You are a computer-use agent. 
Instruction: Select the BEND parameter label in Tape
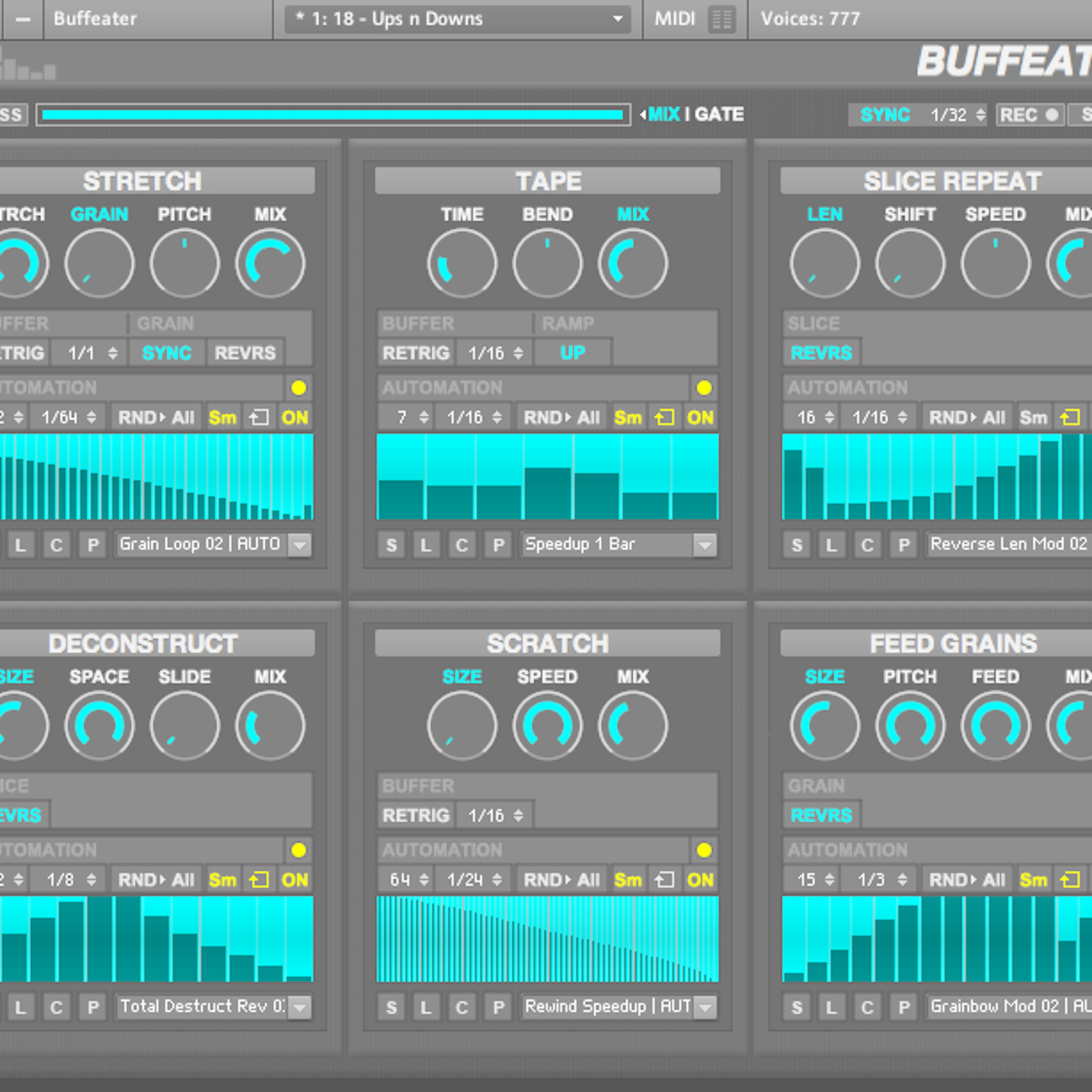point(548,214)
